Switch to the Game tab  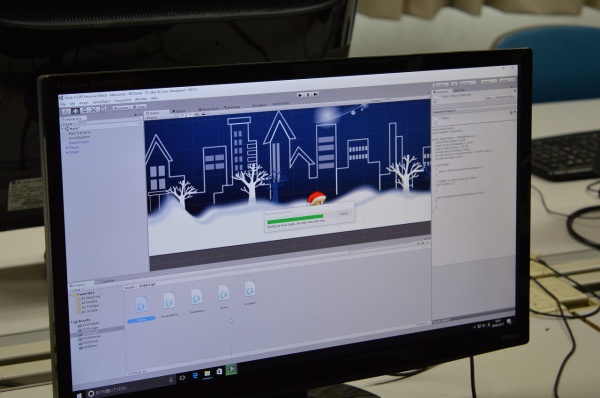point(179,111)
